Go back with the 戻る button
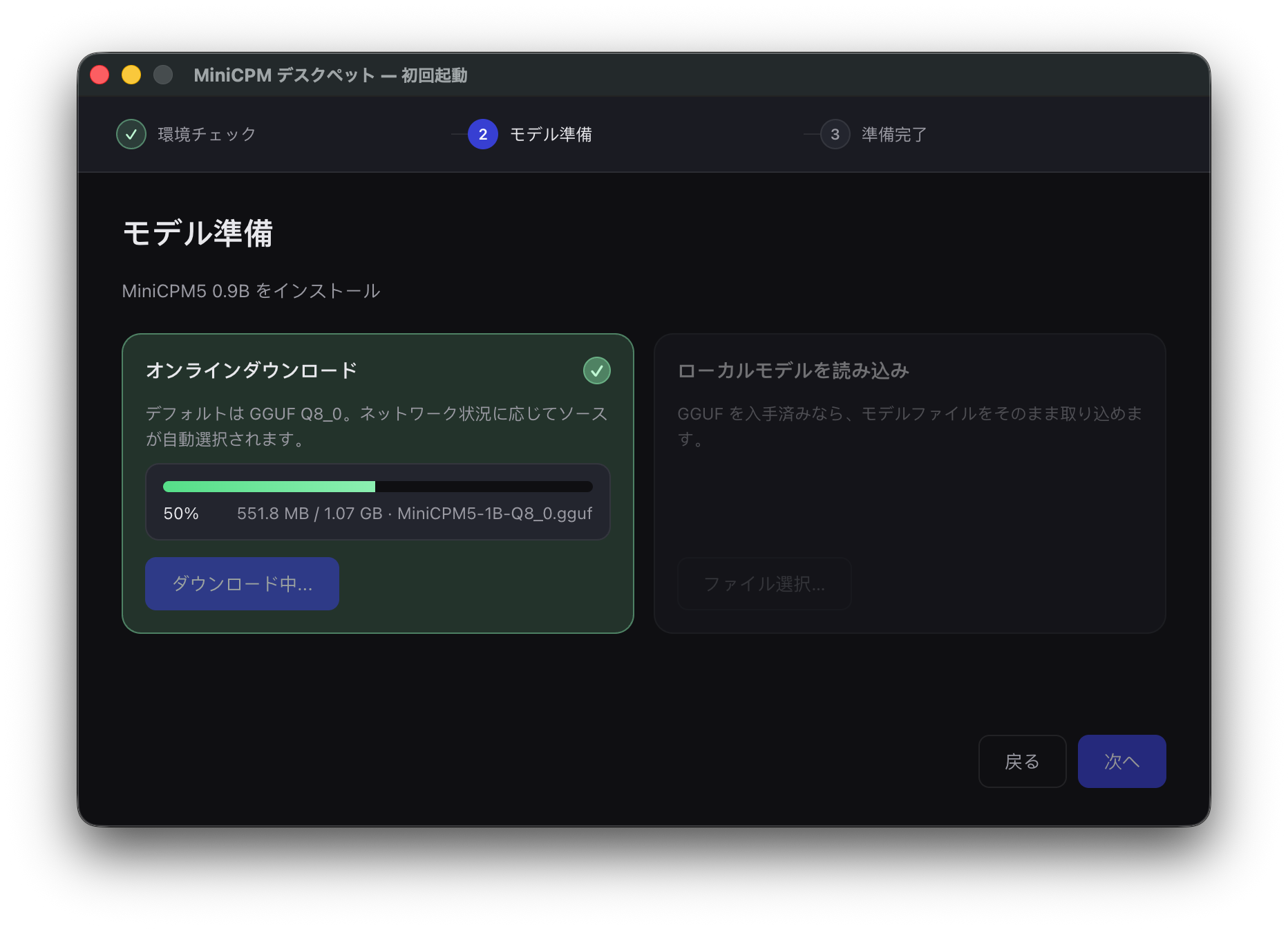Screen dimensions: 1288x929 pyautogui.click(x=1022, y=761)
